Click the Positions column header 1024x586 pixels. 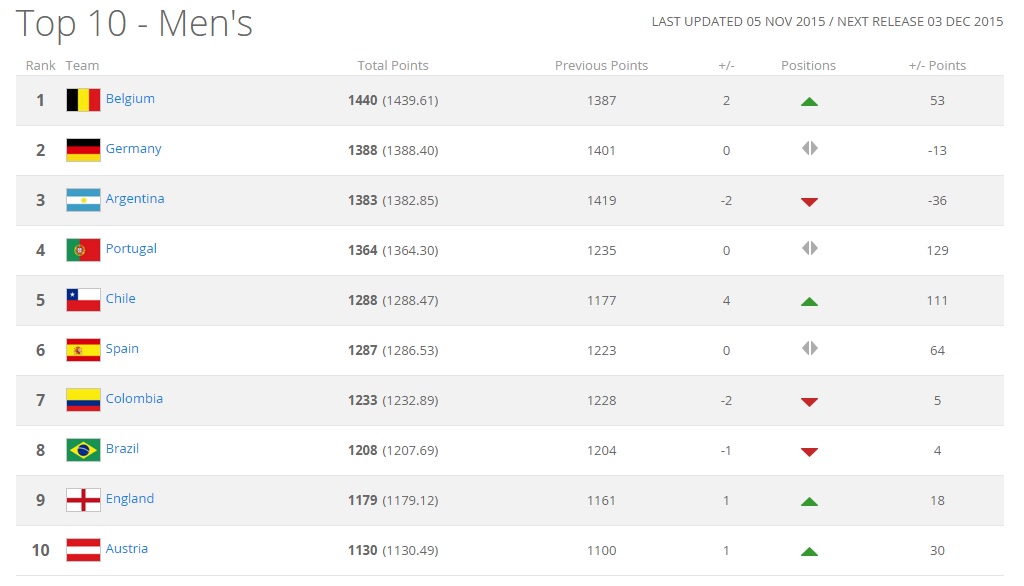click(808, 66)
